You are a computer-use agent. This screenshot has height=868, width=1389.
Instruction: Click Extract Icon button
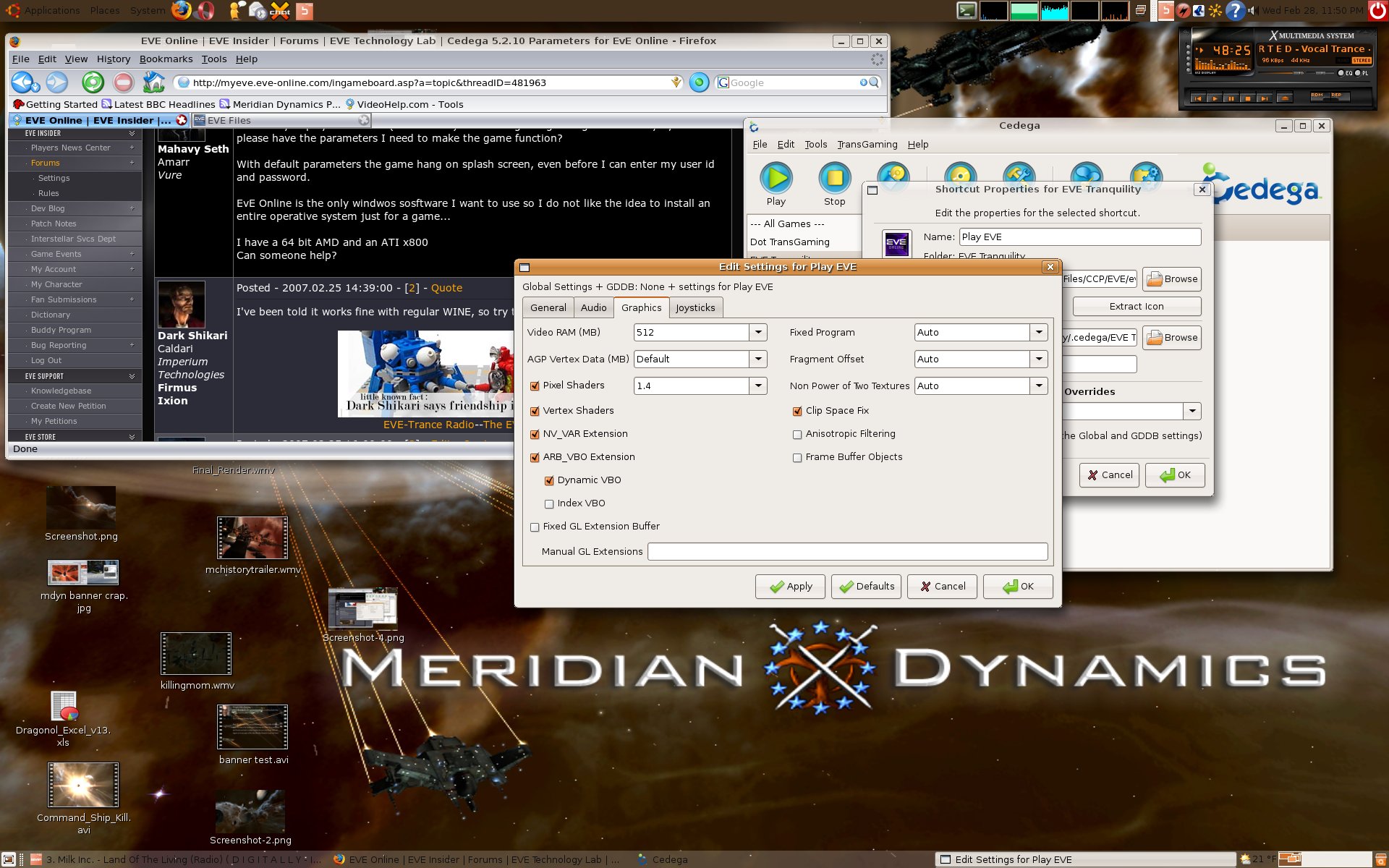point(1136,307)
